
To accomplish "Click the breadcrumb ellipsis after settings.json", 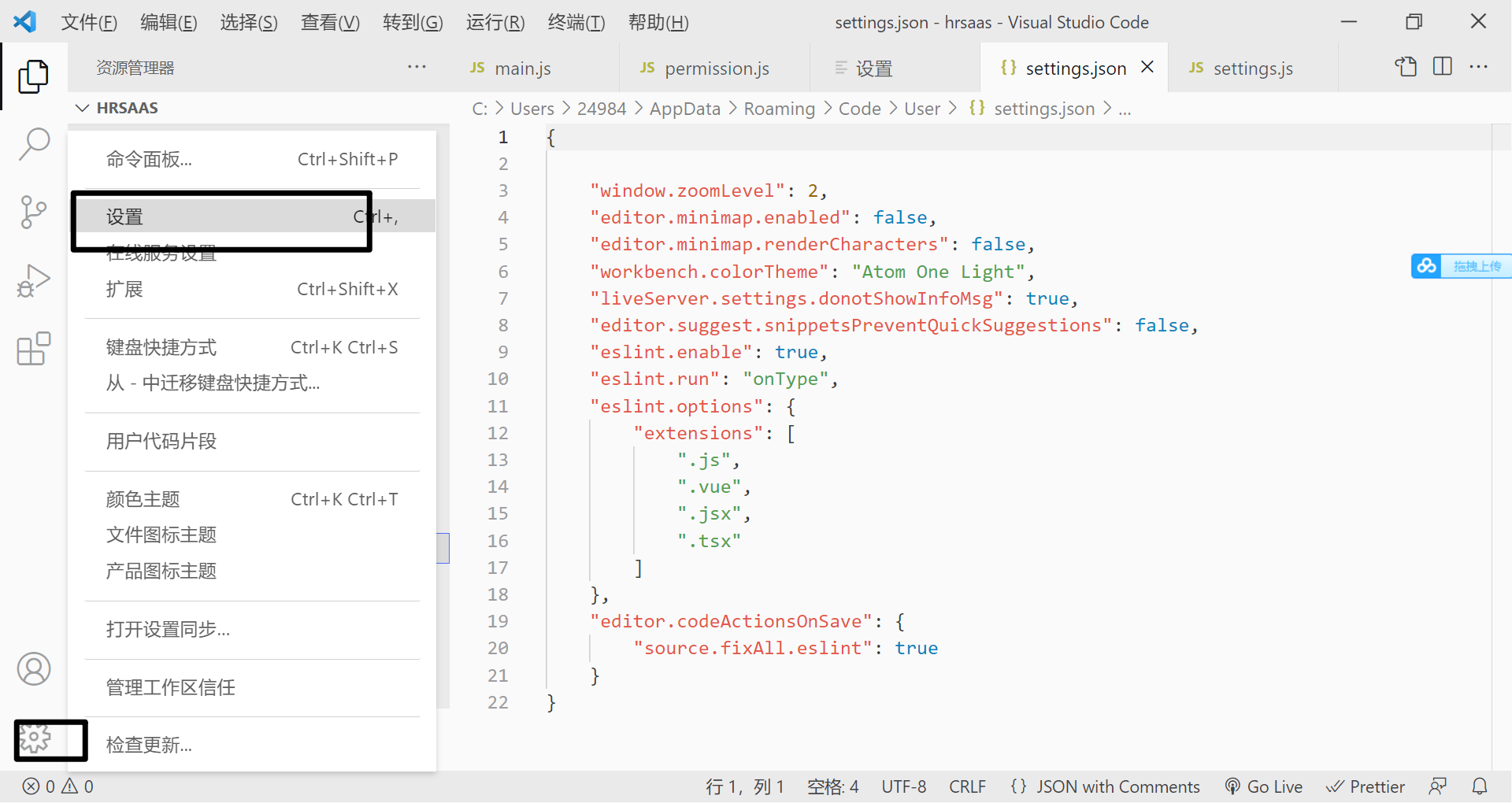I will [x=1125, y=109].
